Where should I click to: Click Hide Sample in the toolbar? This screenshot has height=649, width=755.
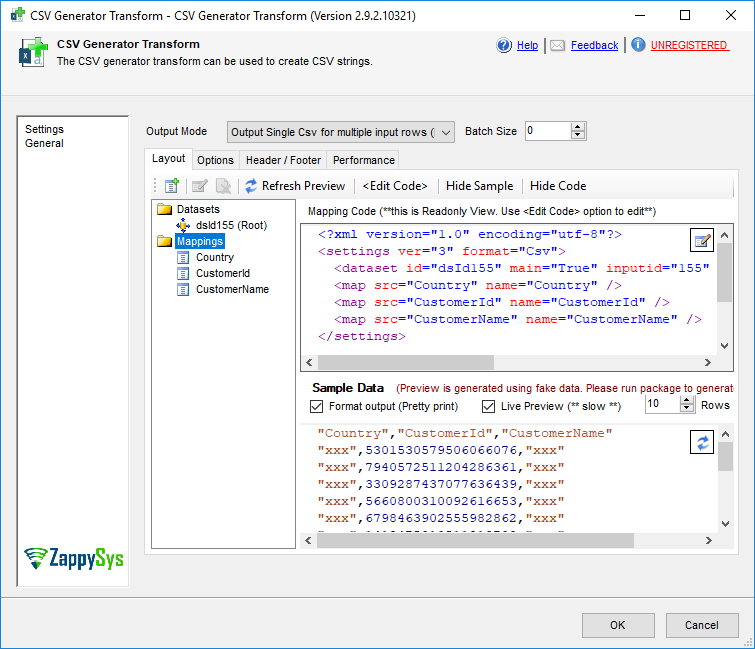pos(479,186)
